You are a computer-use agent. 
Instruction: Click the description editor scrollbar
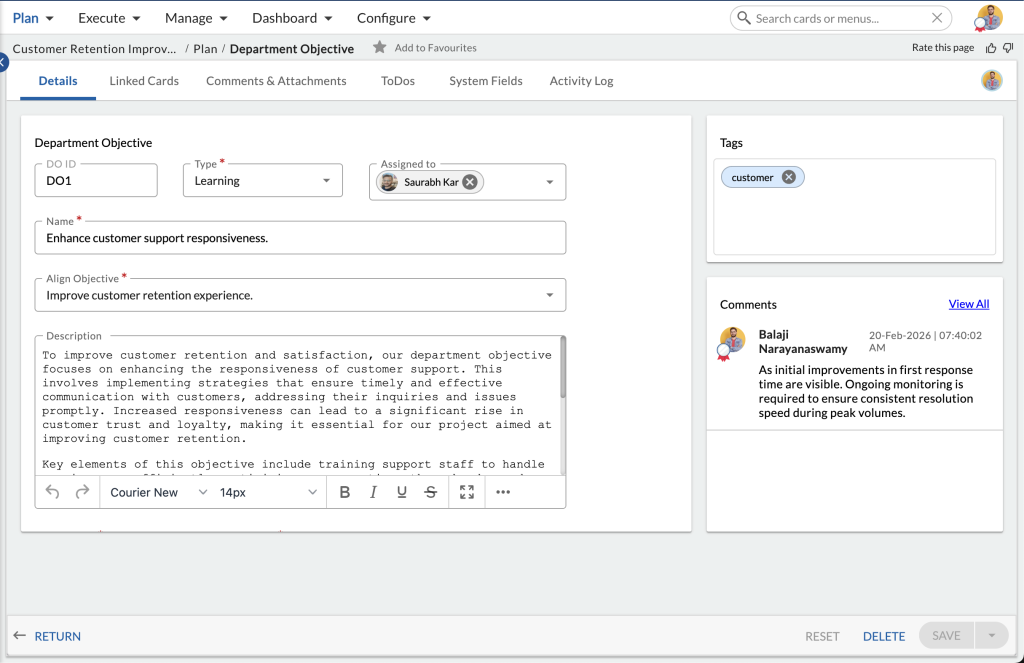coord(562,367)
